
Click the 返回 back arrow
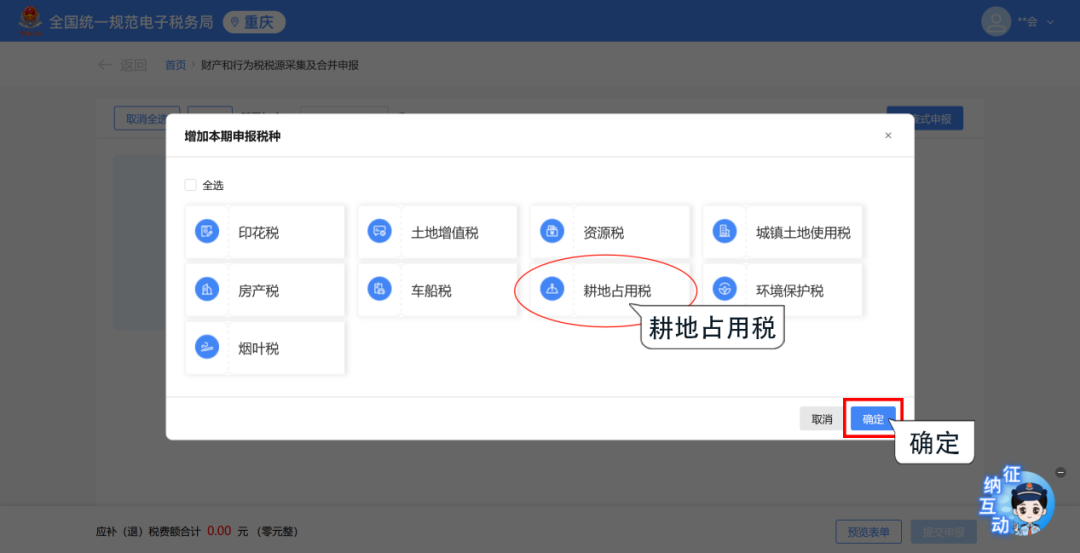coord(105,65)
